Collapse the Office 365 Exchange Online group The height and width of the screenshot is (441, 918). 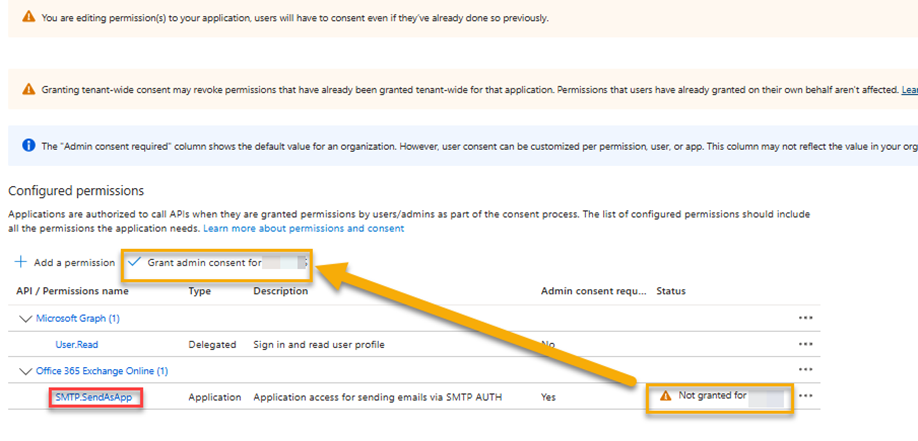click(25, 371)
